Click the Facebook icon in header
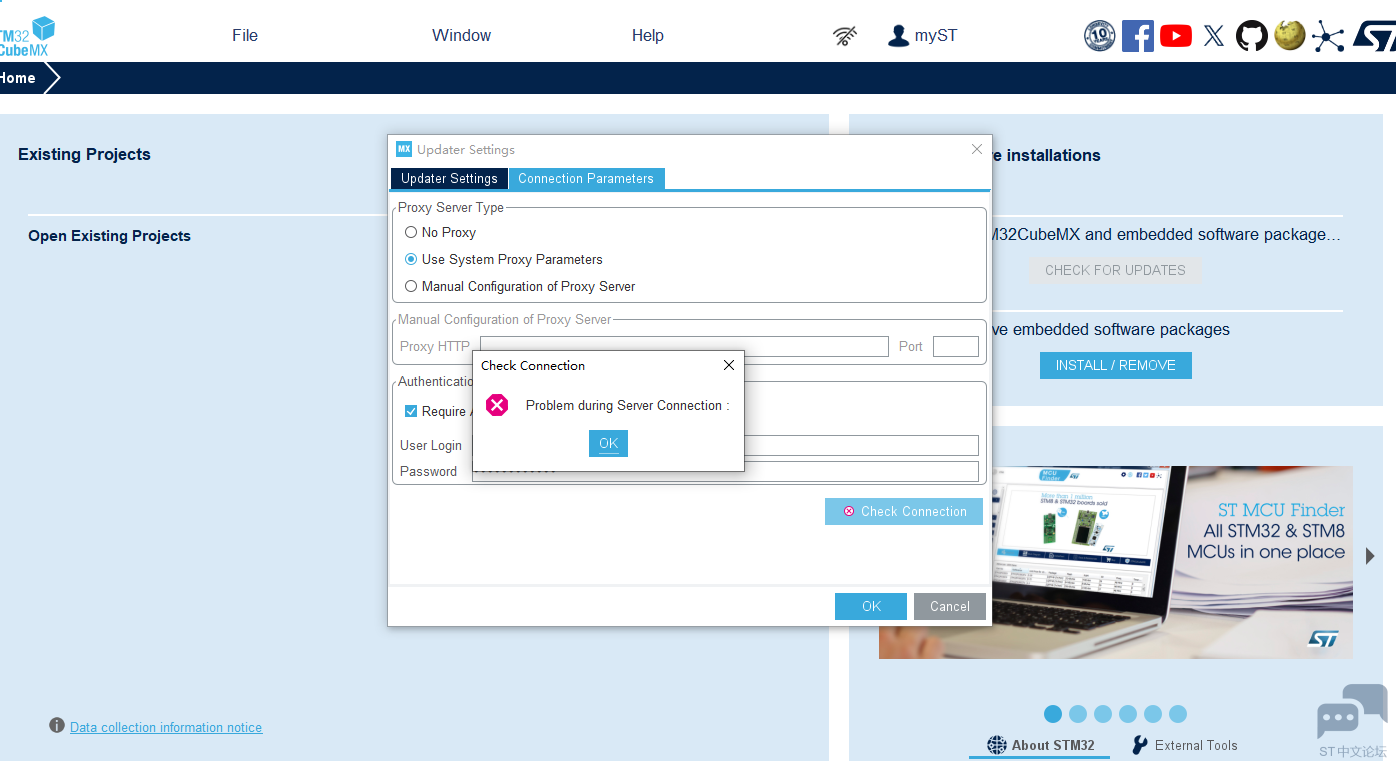 1137,36
